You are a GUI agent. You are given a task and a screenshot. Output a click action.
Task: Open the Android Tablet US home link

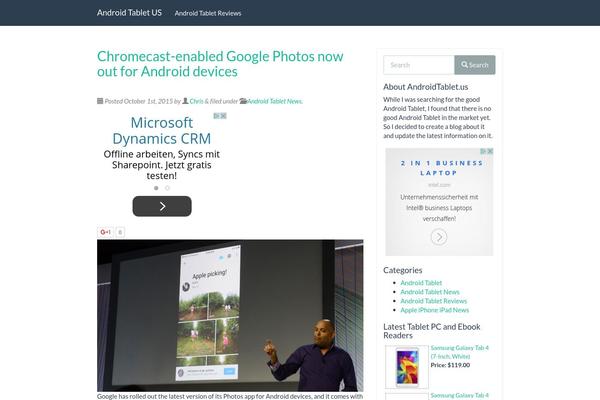pos(129,13)
